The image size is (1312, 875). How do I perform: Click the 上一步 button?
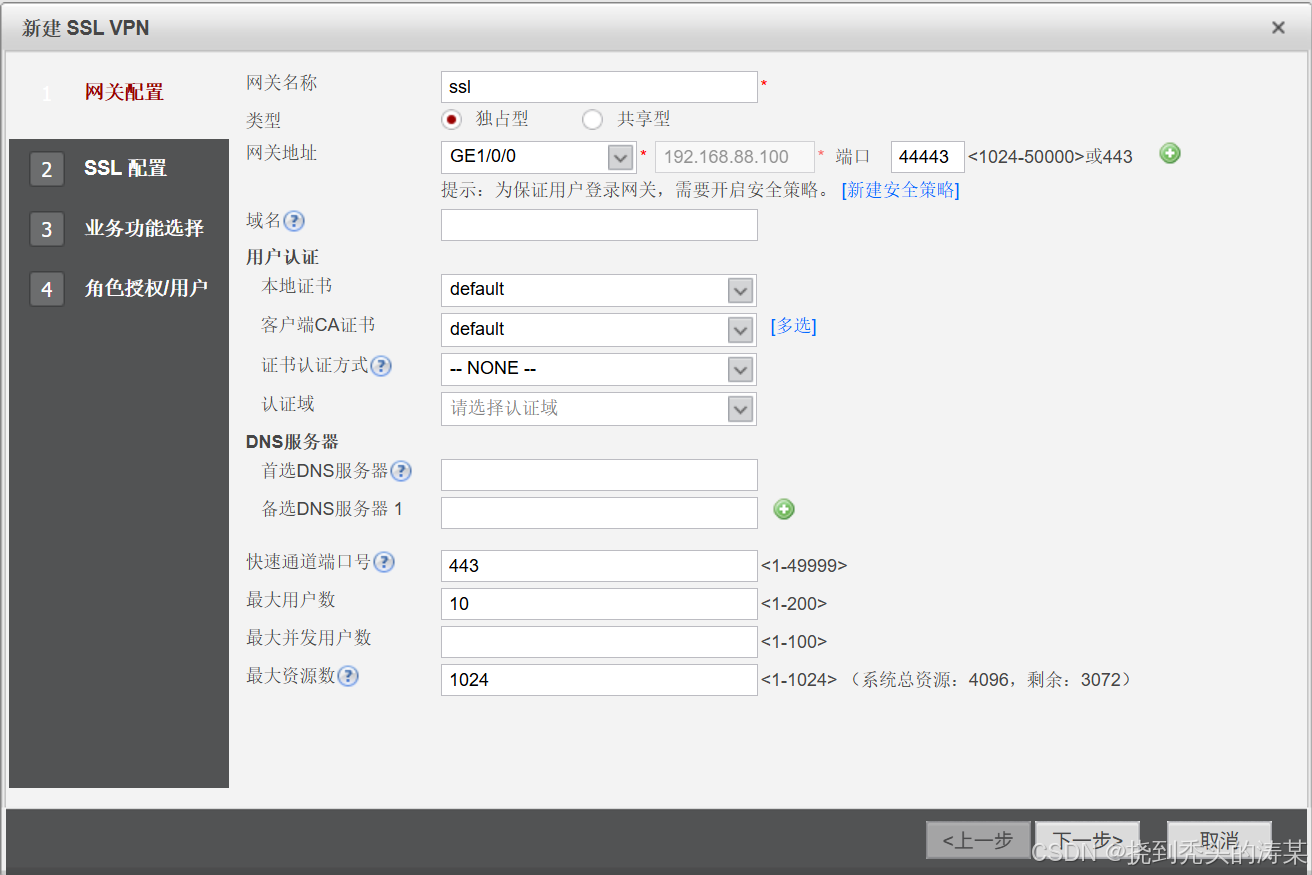pos(978,840)
